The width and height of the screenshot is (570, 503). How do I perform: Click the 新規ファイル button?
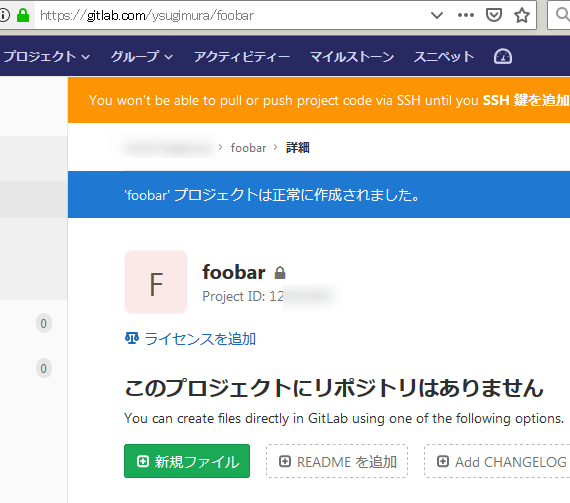[x=187, y=461]
